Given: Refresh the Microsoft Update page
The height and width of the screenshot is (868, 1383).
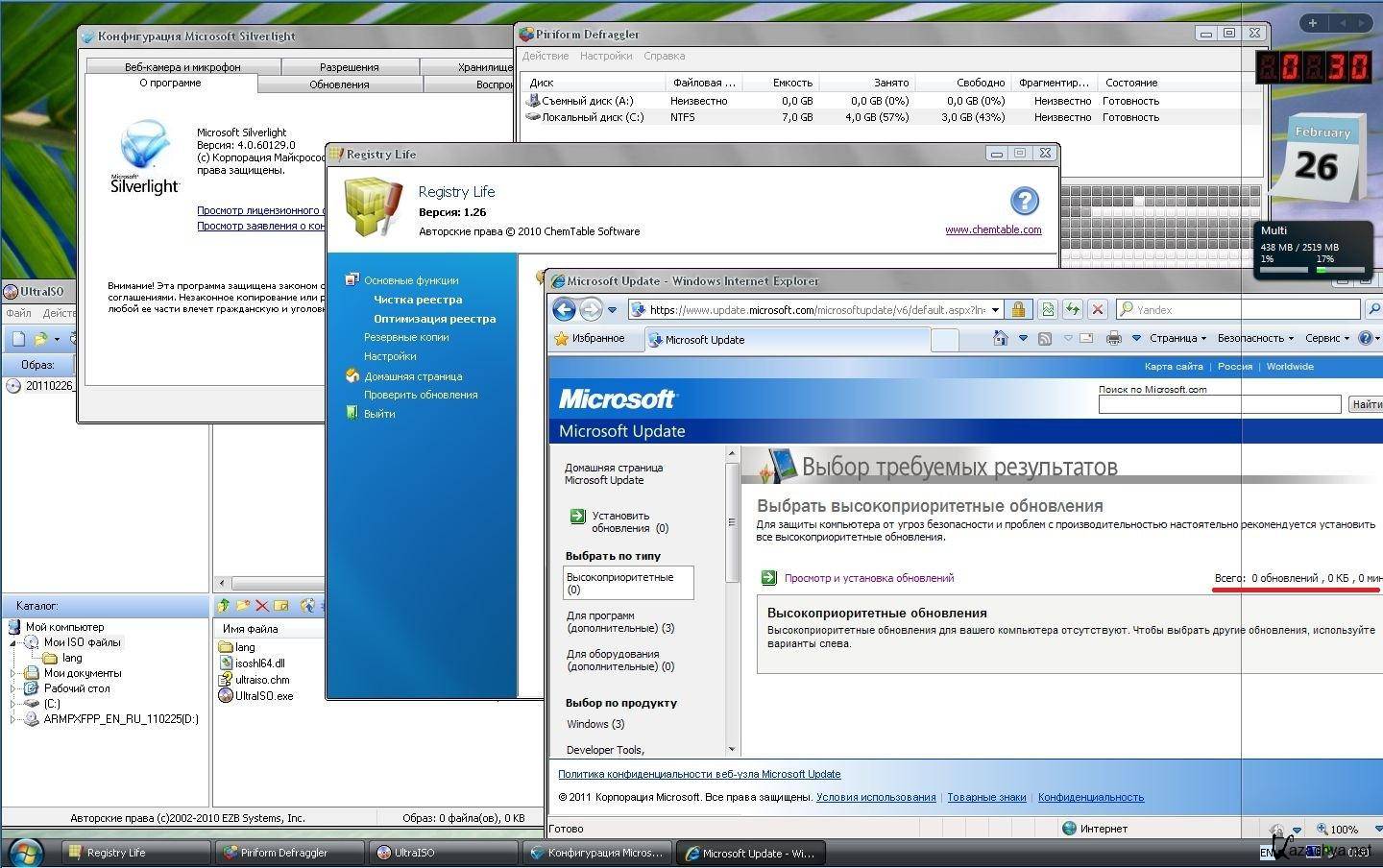Looking at the screenshot, I should [1073, 309].
